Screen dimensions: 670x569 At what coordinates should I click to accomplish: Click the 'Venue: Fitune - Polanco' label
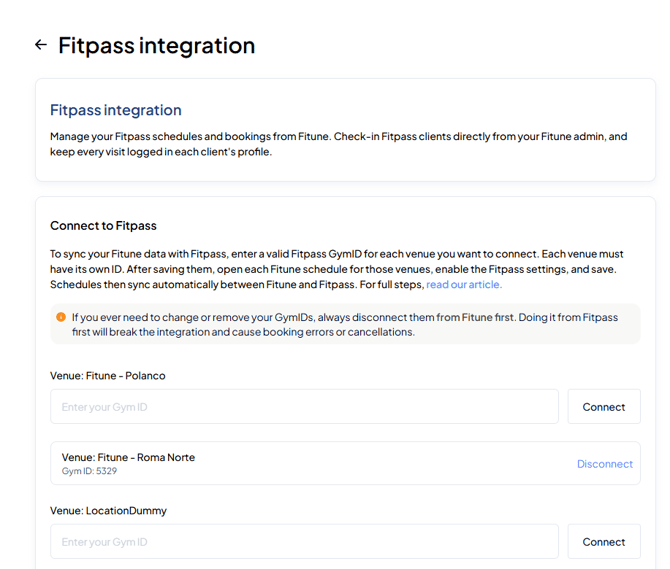[x=108, y=375]
